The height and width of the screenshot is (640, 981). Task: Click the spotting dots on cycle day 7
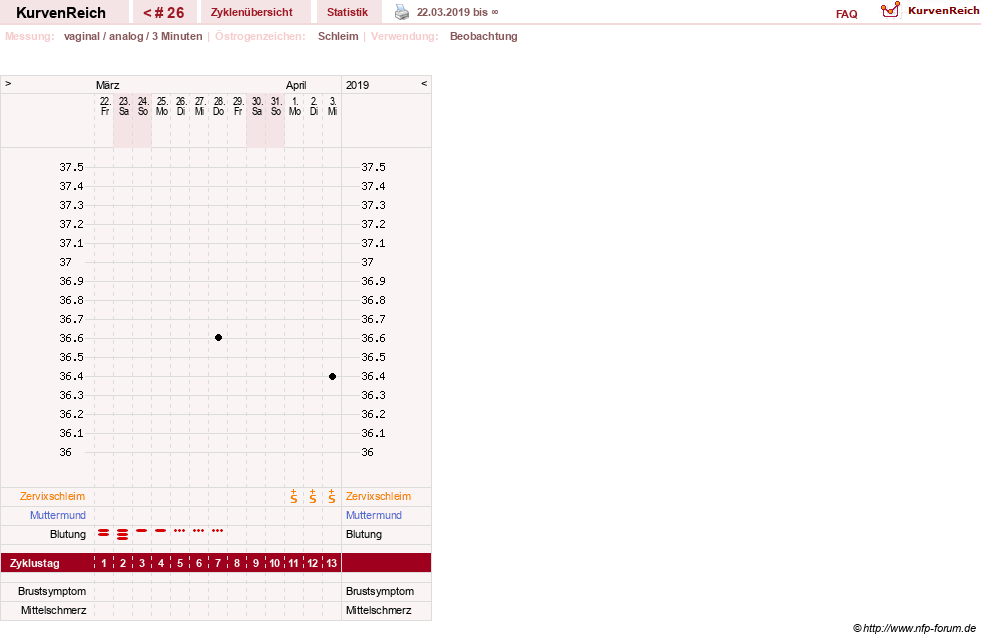[217, 531]
